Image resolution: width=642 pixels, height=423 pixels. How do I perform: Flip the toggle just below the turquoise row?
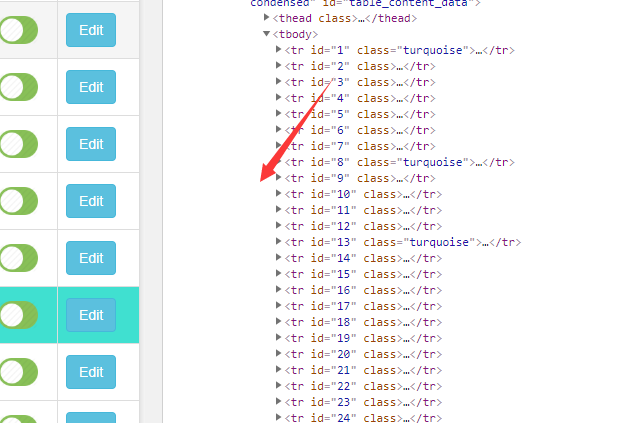19,372
